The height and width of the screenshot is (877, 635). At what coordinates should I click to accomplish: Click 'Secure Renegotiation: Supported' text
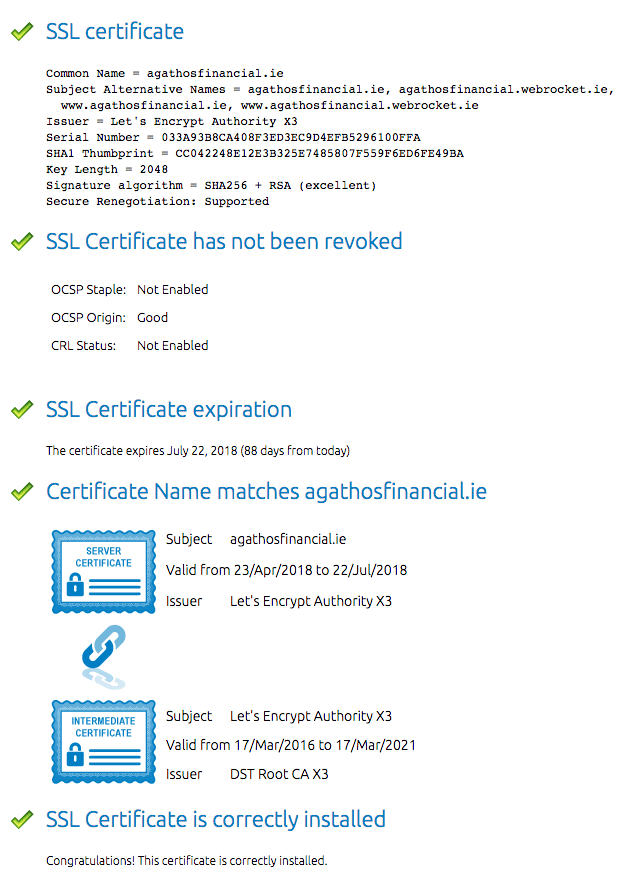click(x=158, y=201)
